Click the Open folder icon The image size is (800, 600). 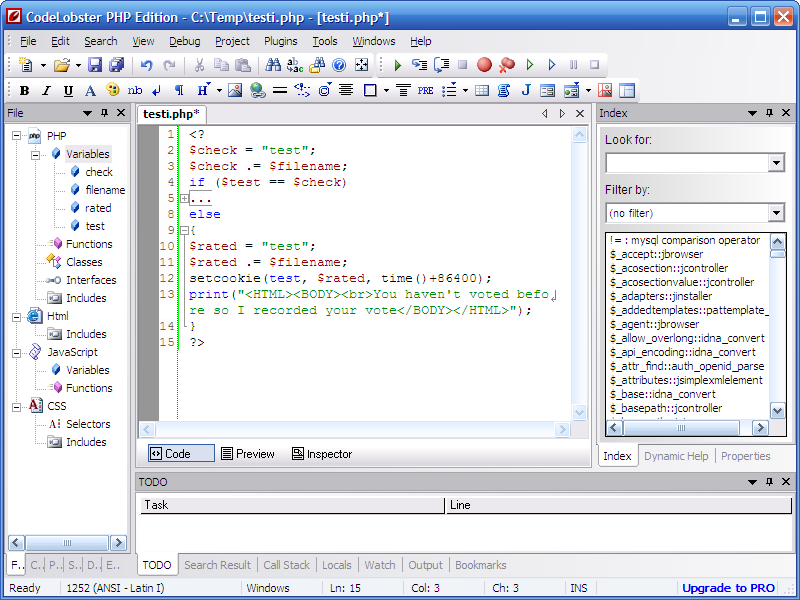pos(62,65)
